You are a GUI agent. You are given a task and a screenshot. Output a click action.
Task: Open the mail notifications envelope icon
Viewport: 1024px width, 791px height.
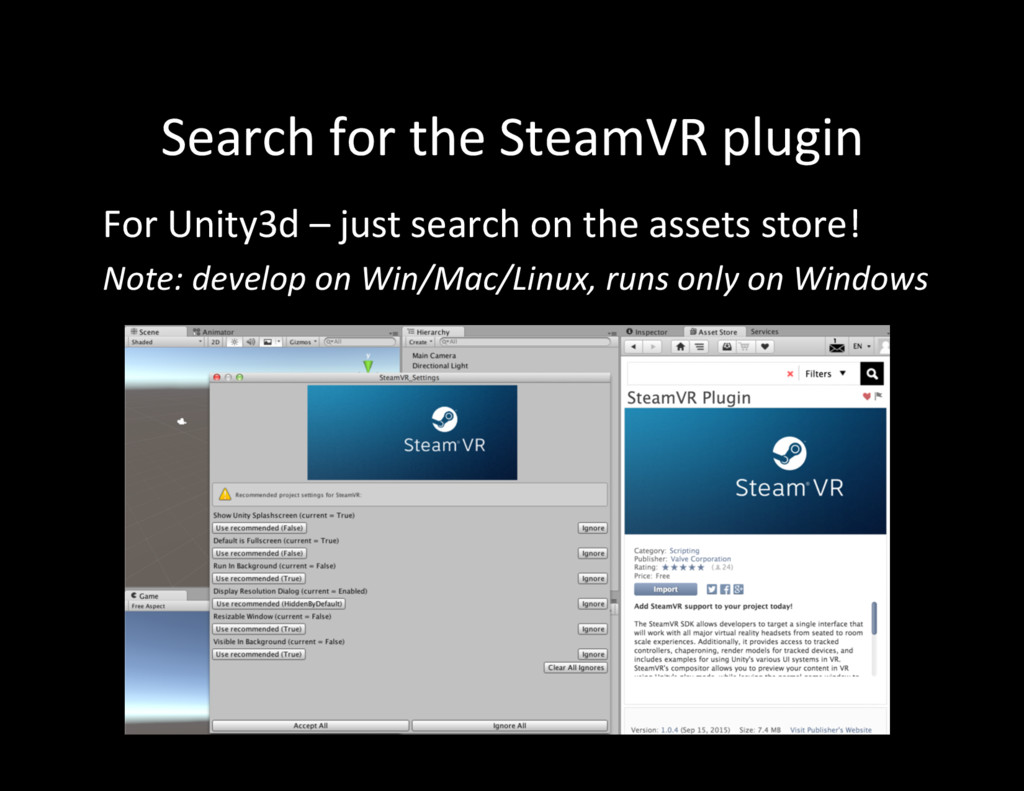coord(837,346)
